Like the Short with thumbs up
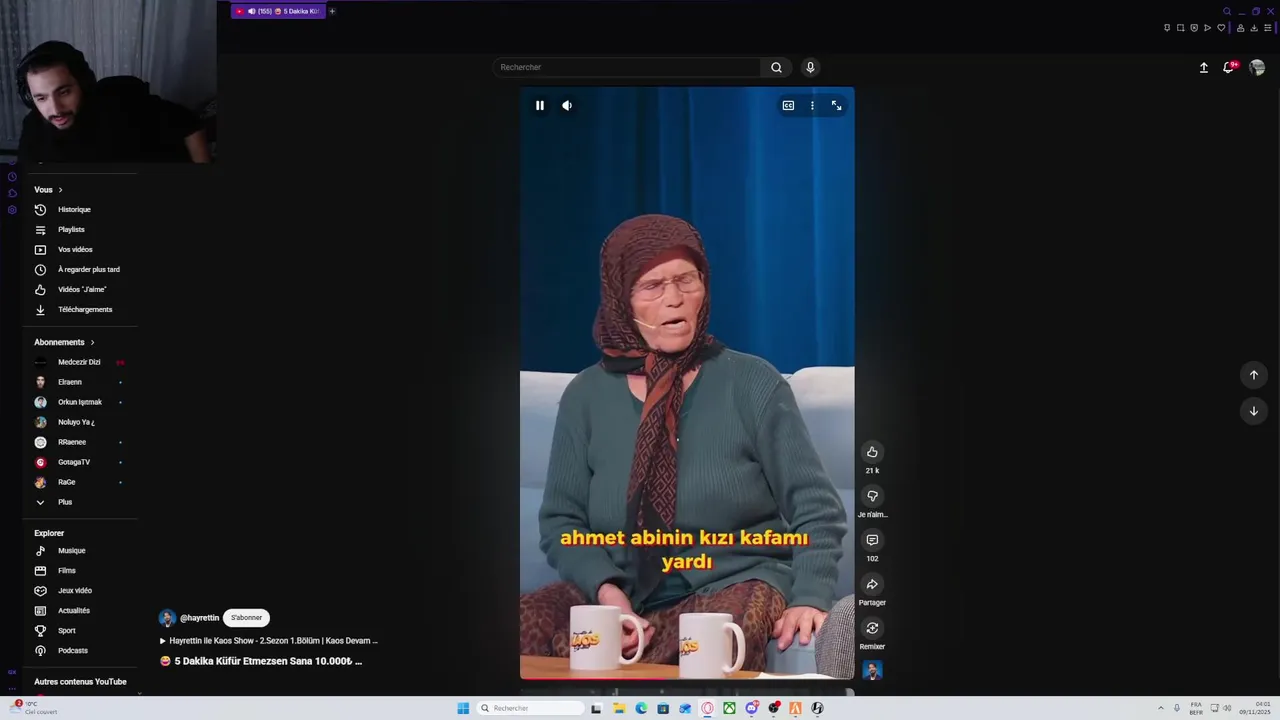The height and width of the screenshot is (720, 1280). (x=872, y=452)
